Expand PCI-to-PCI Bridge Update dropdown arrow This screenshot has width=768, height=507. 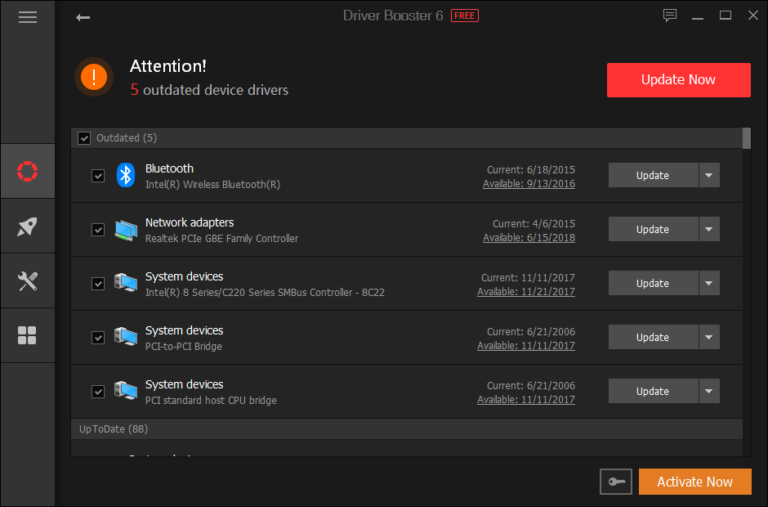pyautogui.click(x=709, y=337)
